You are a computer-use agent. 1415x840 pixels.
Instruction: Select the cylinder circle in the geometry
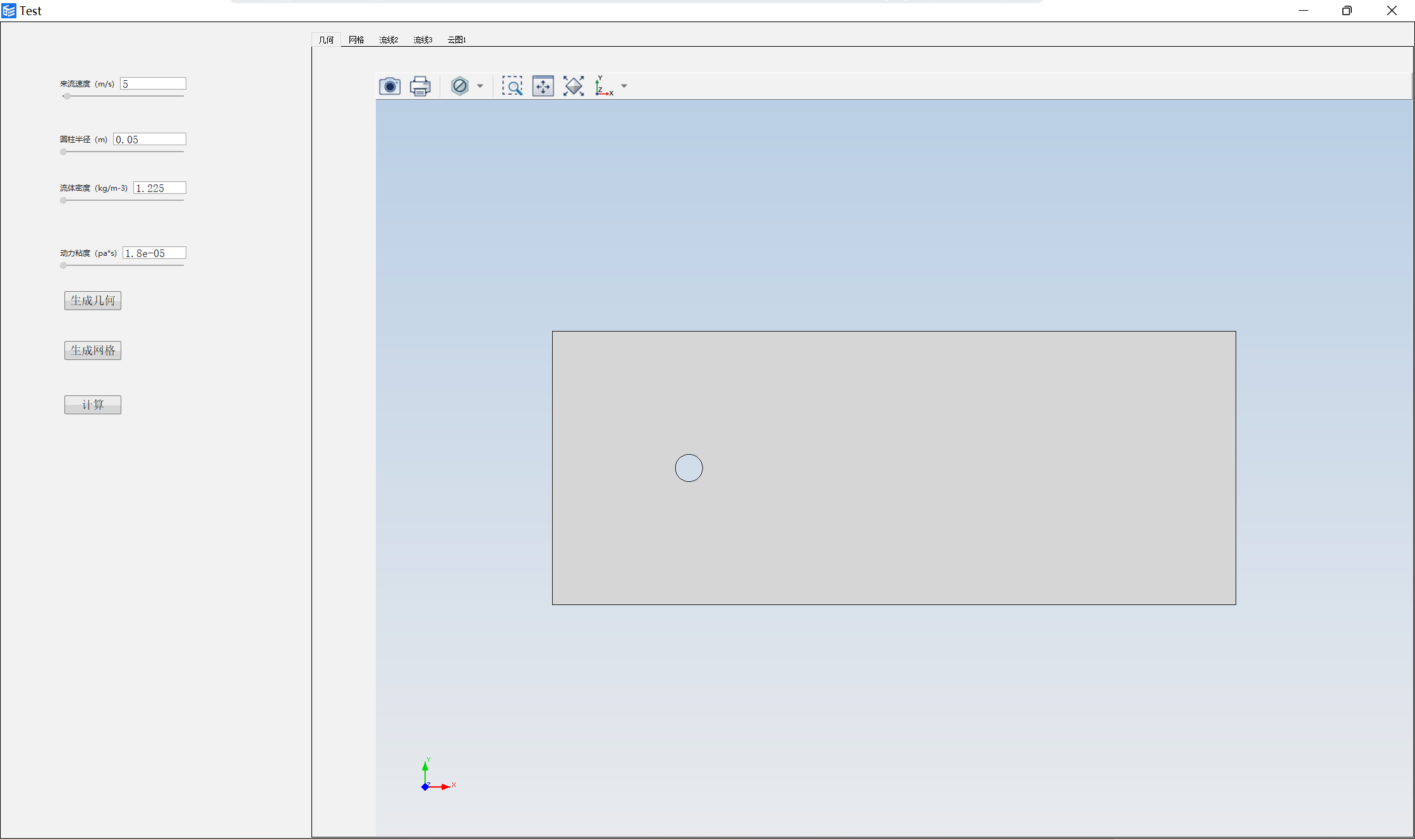pyautogui.click(x=689, y=468)
